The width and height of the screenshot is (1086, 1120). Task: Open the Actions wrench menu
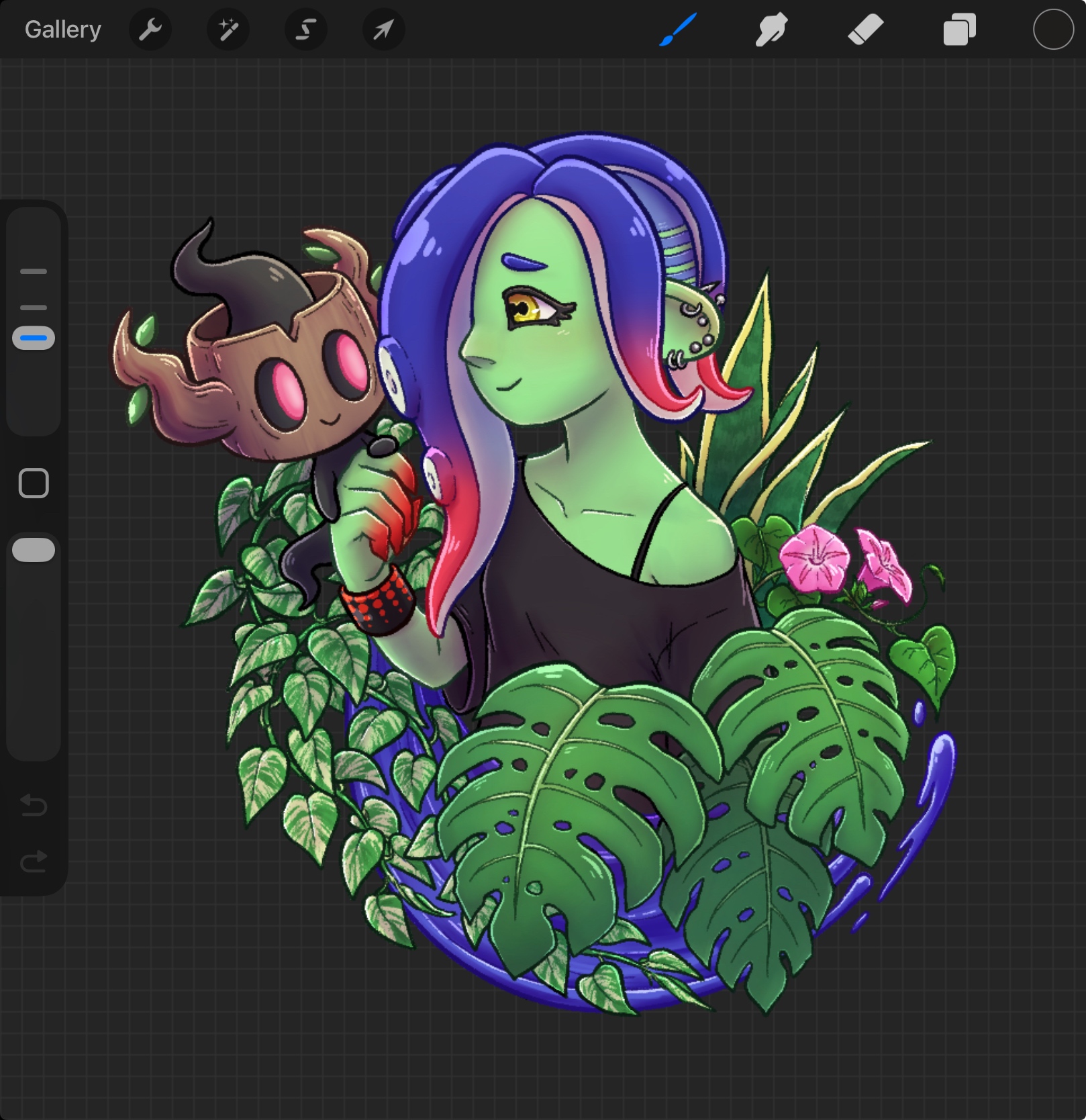(150, 30)
